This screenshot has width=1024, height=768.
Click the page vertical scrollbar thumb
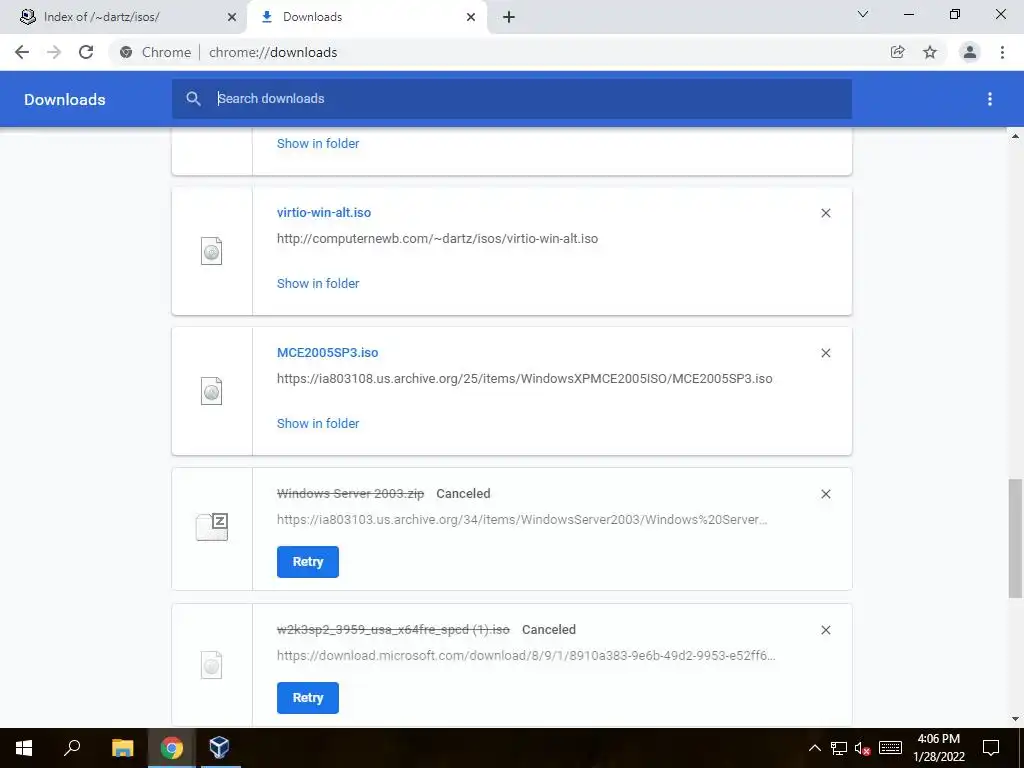1015,539
